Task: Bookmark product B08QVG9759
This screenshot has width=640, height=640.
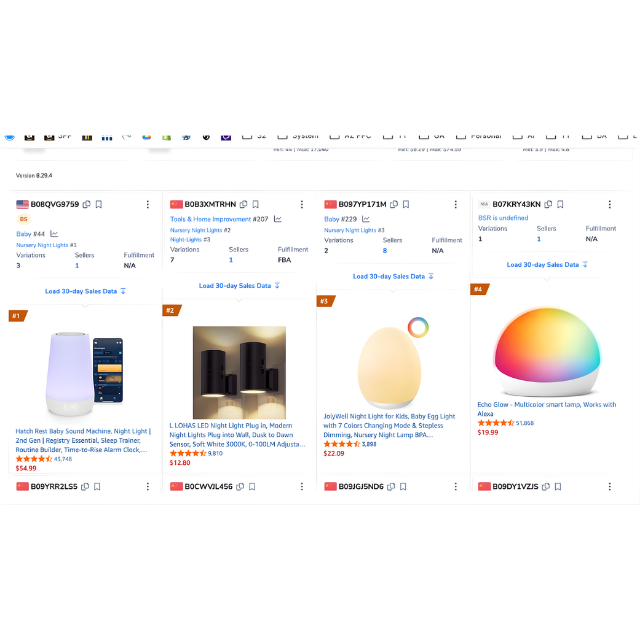Action: coord(99,204)
